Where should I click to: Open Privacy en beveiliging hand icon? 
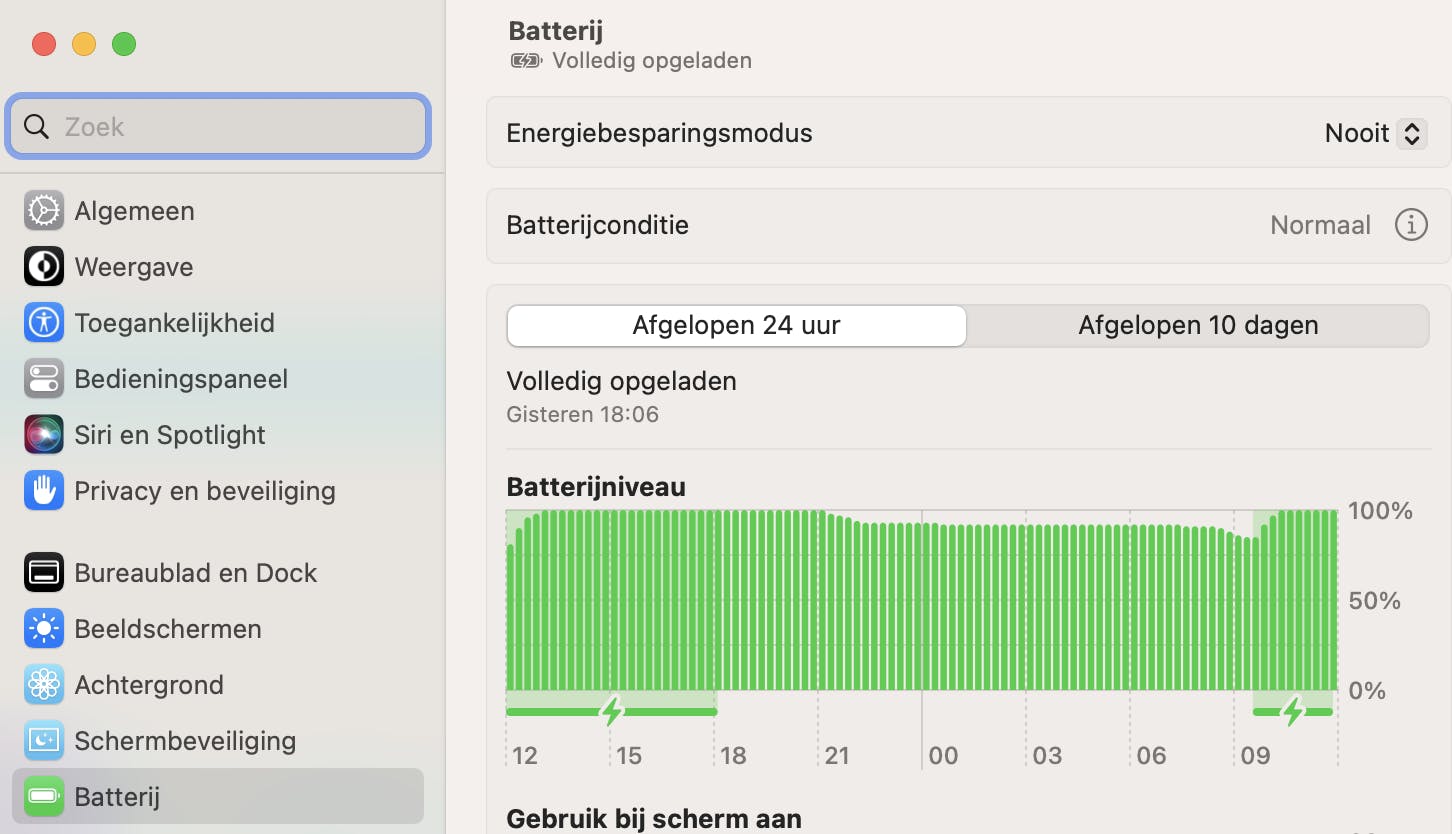pos(44,491)
